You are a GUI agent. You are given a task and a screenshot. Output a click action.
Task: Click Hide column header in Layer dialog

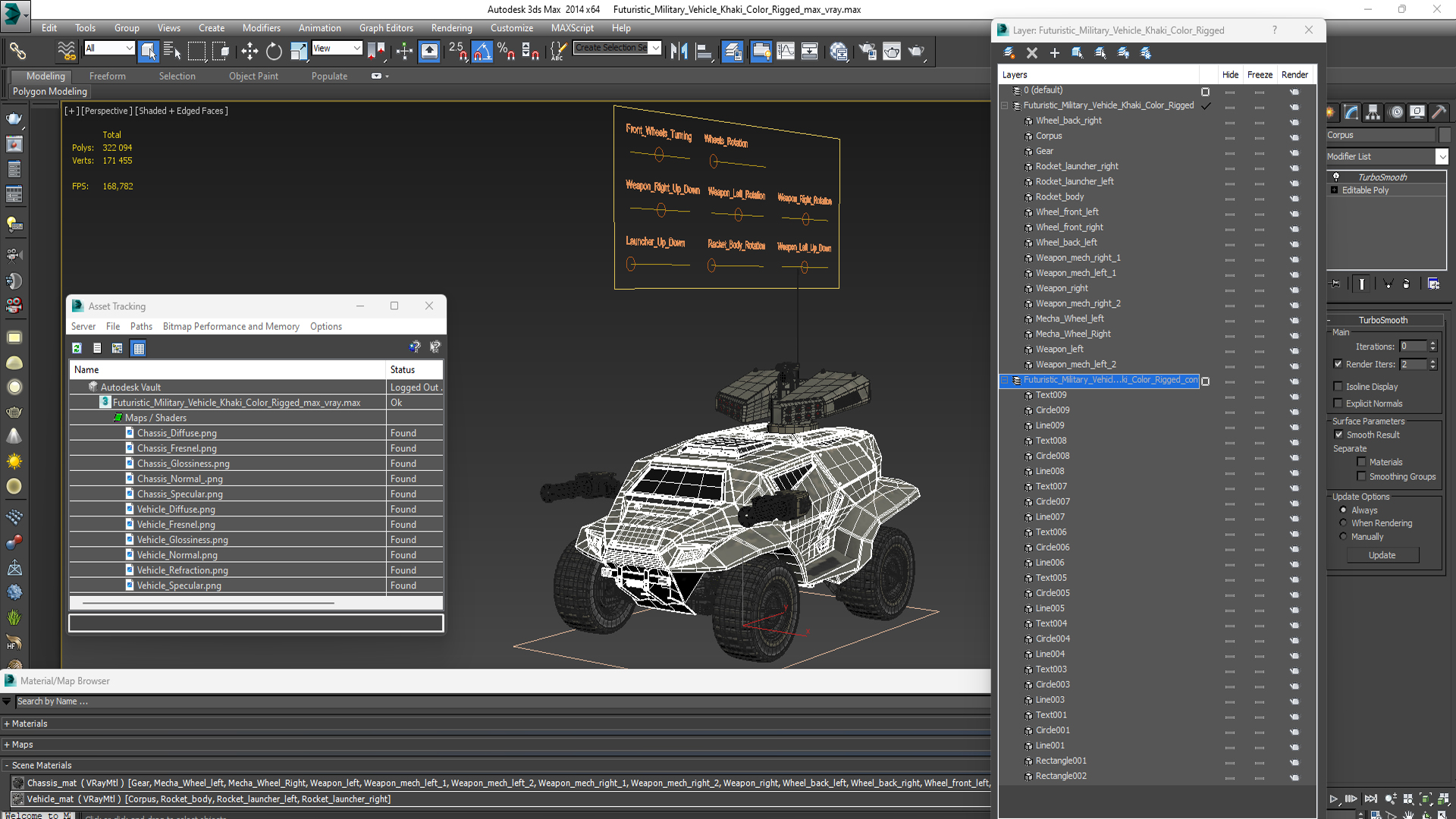(1230, 74)
